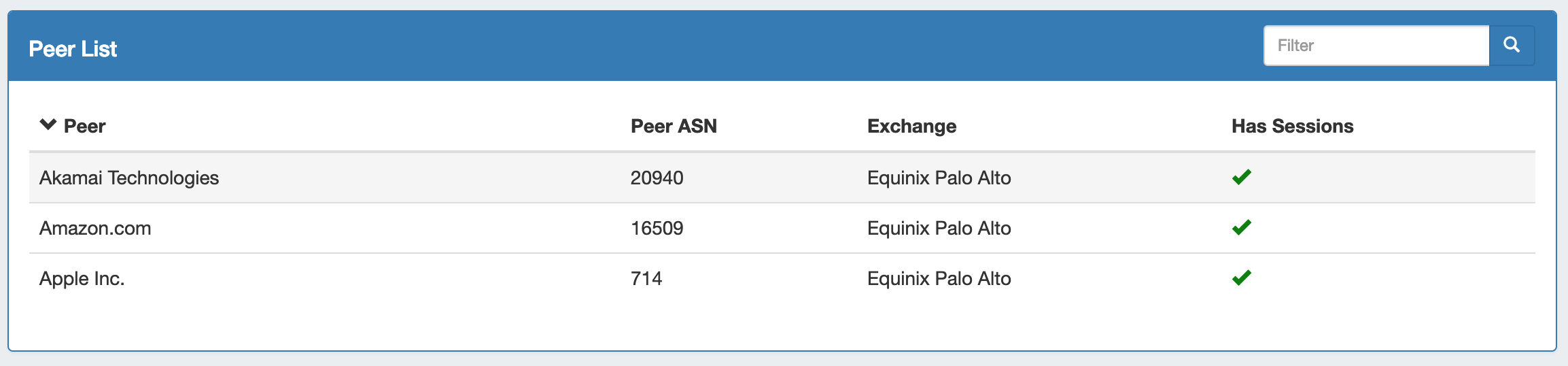Click Equinix Palo Alto in Akamai row
This screenshot has height=366, width=1568.
pyautogui.click(x=939, y=178)
